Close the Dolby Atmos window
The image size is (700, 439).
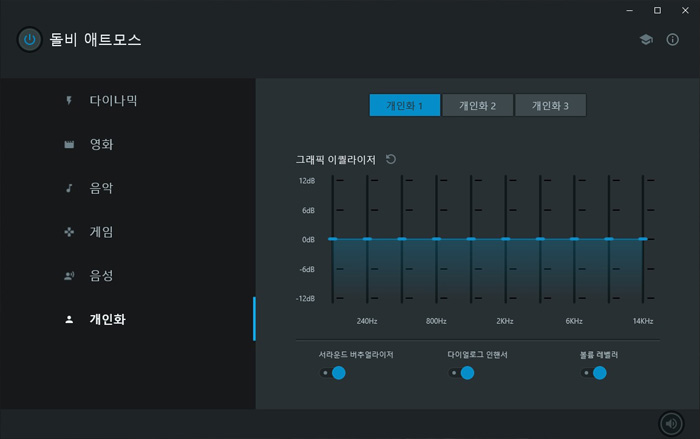point(685,10)
